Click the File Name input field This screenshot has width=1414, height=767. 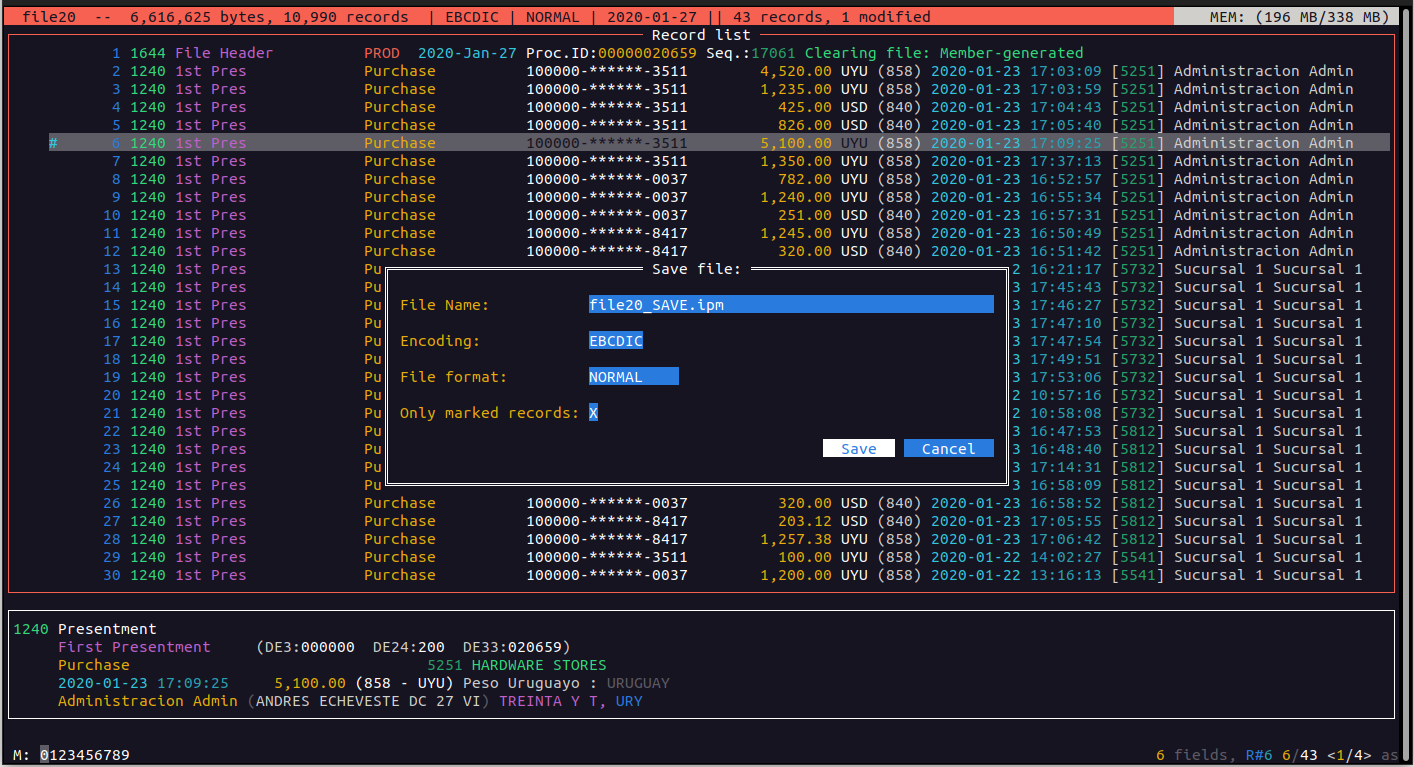pyautogui.click(x=790, y=305)
